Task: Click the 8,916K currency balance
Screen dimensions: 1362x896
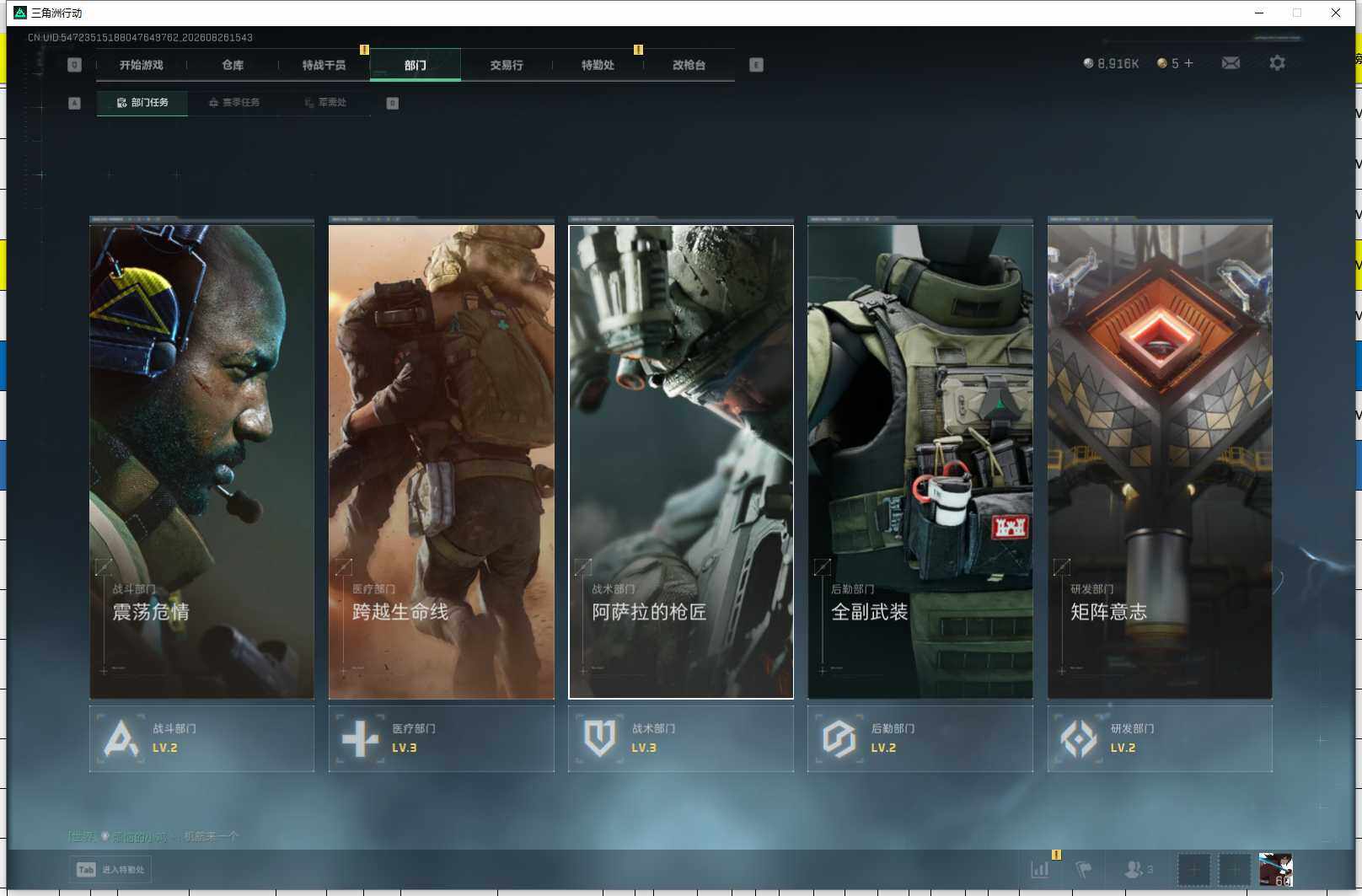Action: (x=1118, y=64)
